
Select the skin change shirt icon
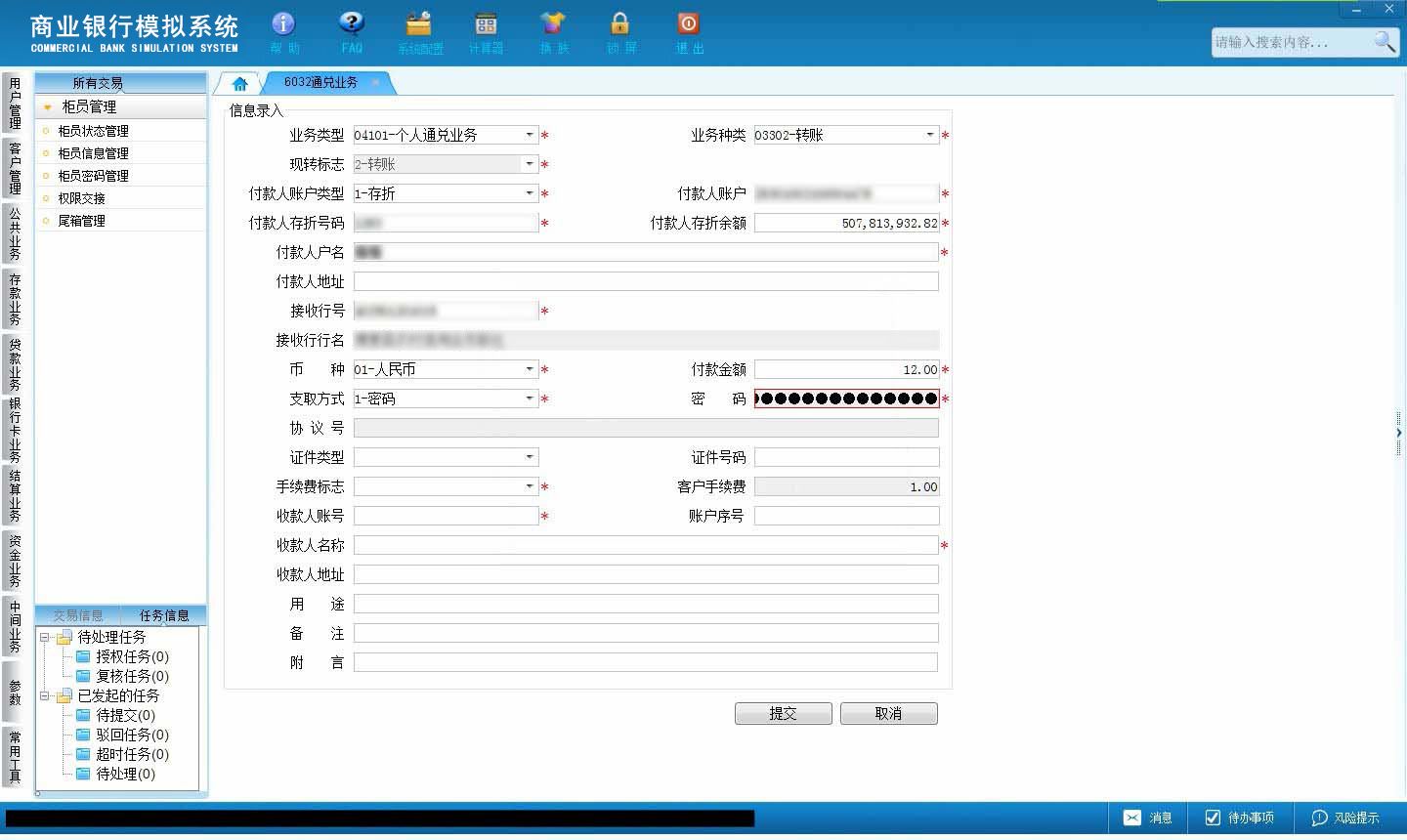[x=553, y=23]
